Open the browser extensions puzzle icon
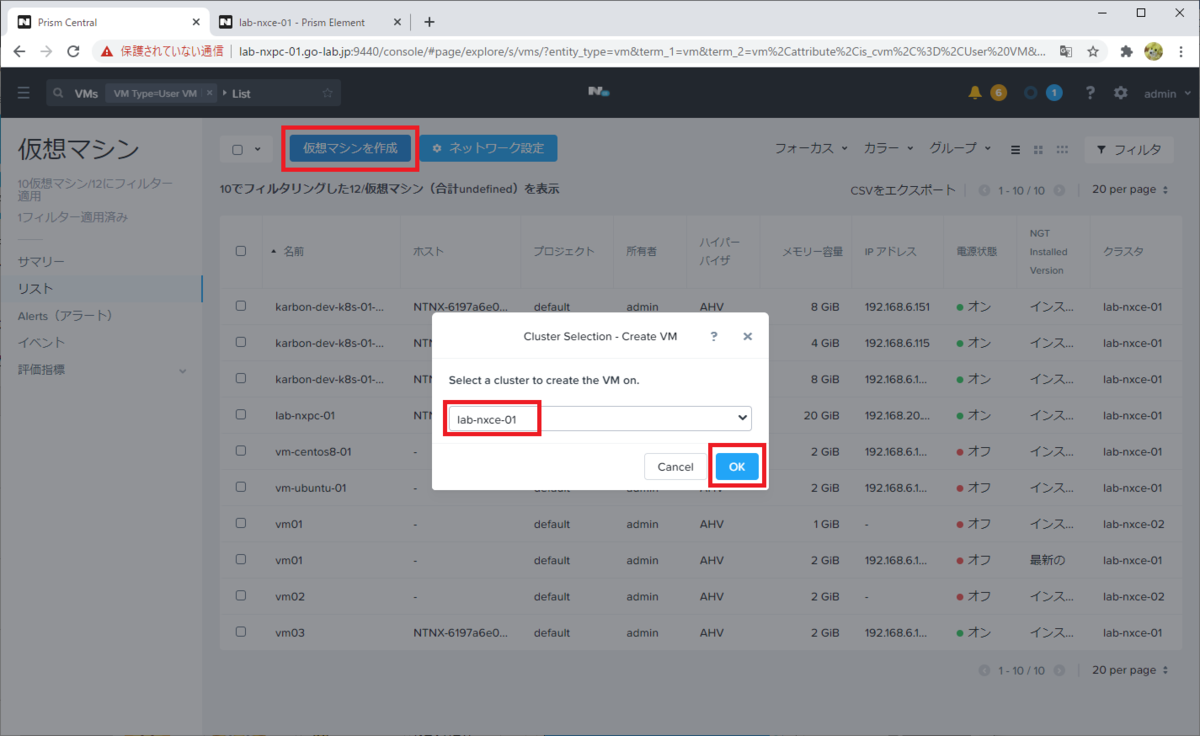This screenshot has height=736, width=1200. [1127, 50]
